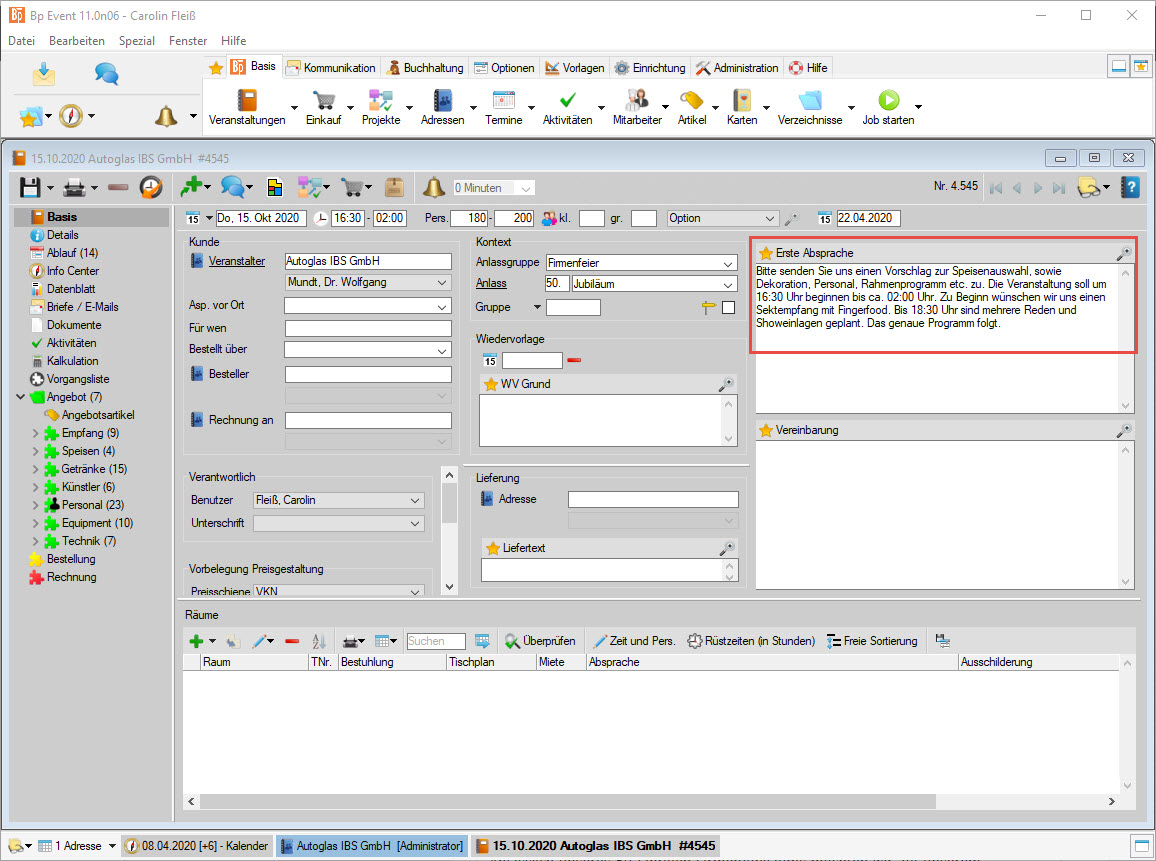Click the underlined Veranstalter link
1156x861 pixels.
pos(236,261)
